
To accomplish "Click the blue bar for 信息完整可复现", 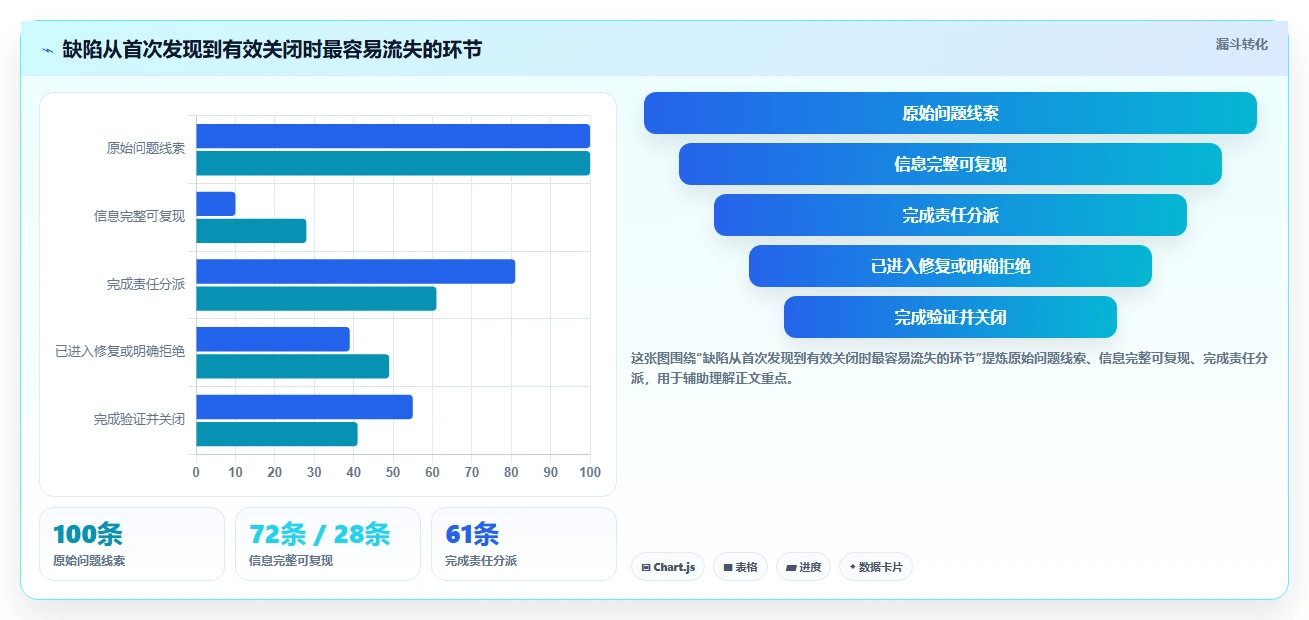I will [x=216, y=204].
